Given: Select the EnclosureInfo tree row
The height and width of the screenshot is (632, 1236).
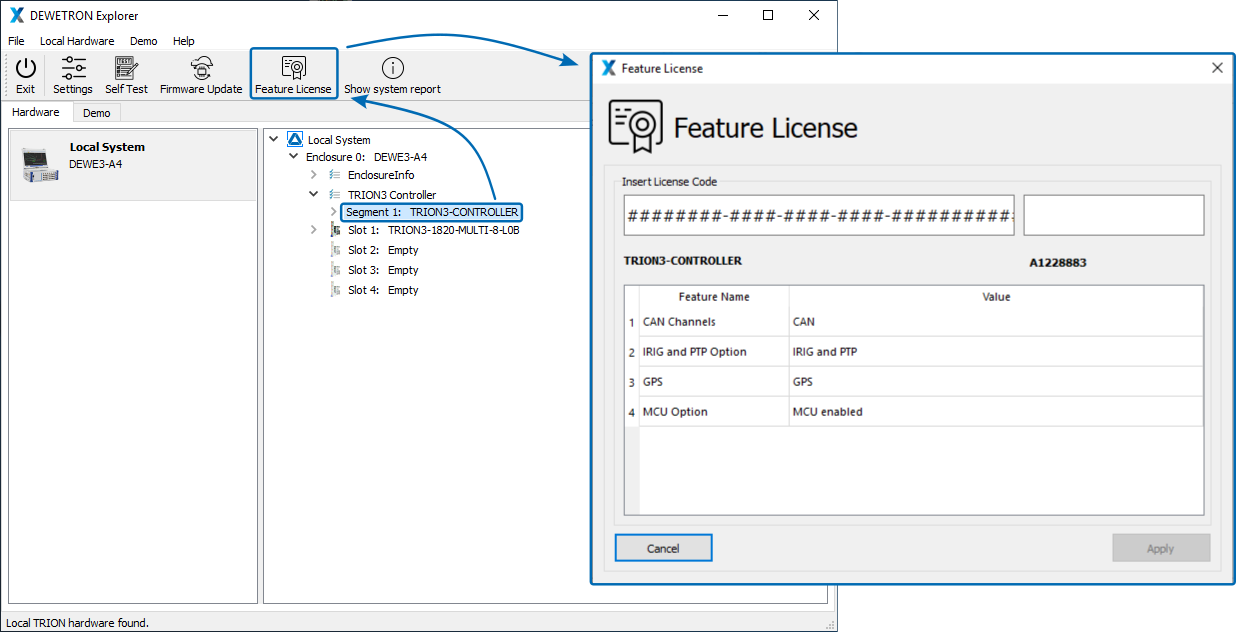Looking at the screenshot, I should pos(380,175).
